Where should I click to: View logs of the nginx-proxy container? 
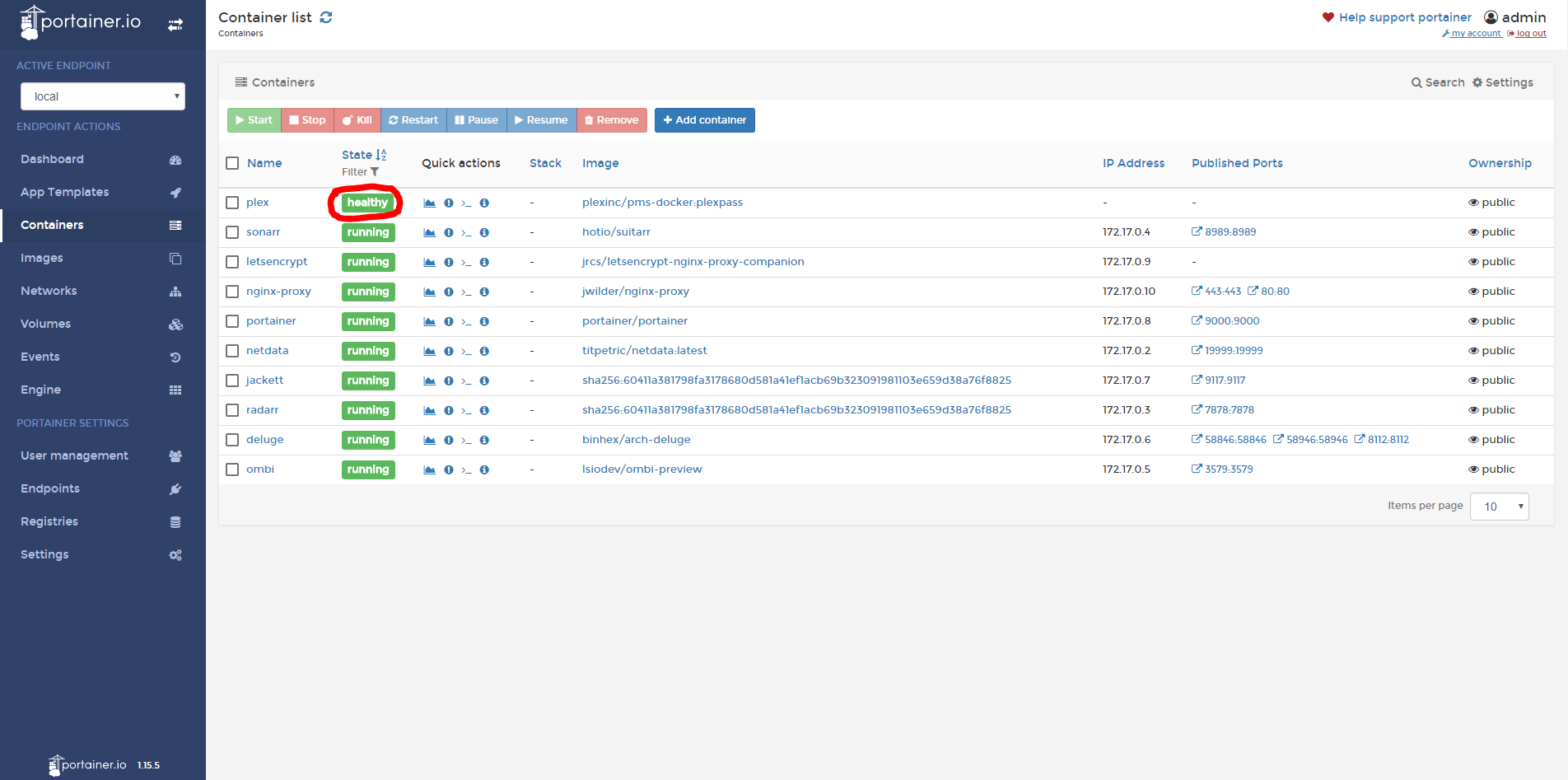(449, 292)
